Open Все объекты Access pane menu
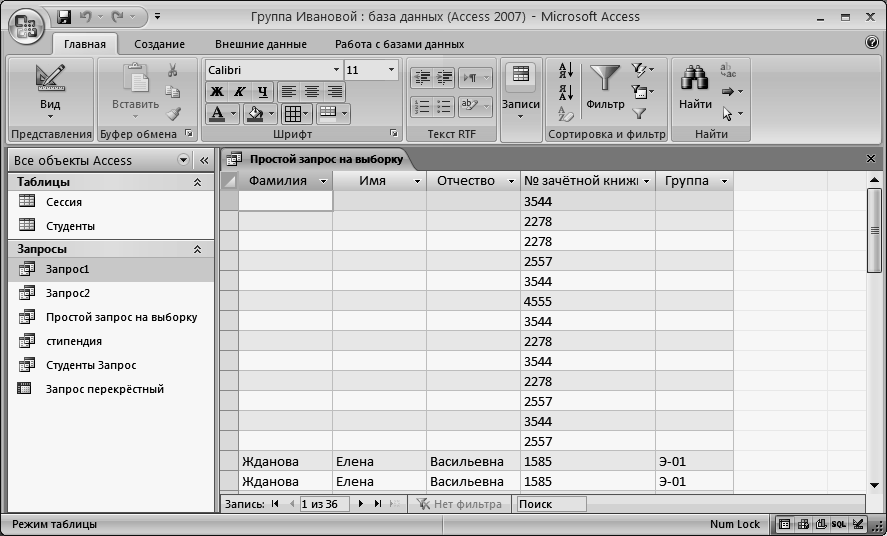The width and height of the screenshot is (887, 536). [x=183, y=160]
